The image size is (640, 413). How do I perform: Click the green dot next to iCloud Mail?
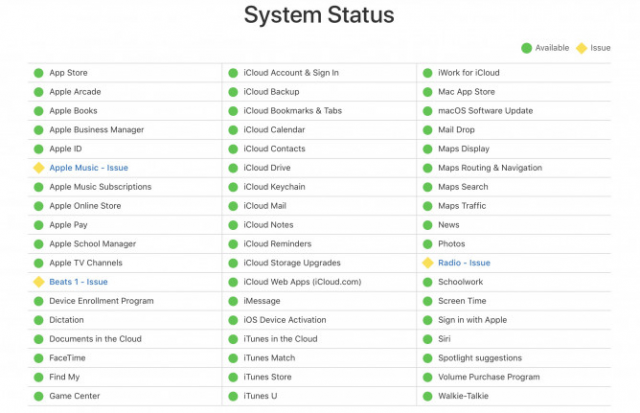click(233, 206)
